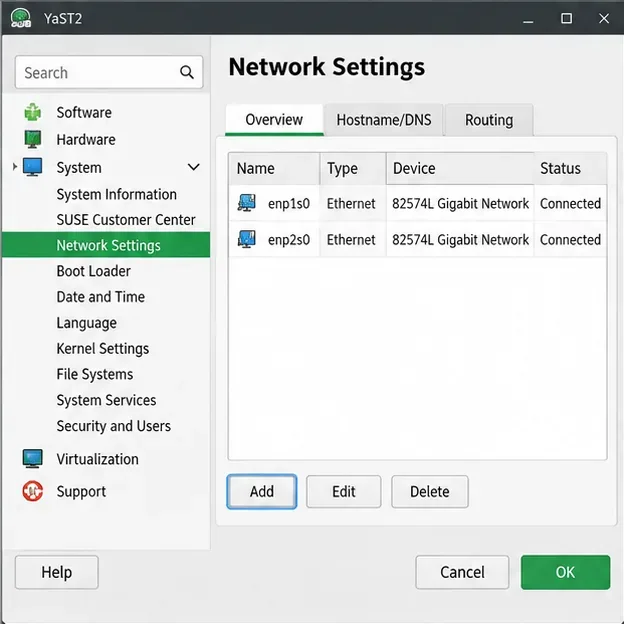Open Language module
The image size is (624, 624).
(86, 323)
